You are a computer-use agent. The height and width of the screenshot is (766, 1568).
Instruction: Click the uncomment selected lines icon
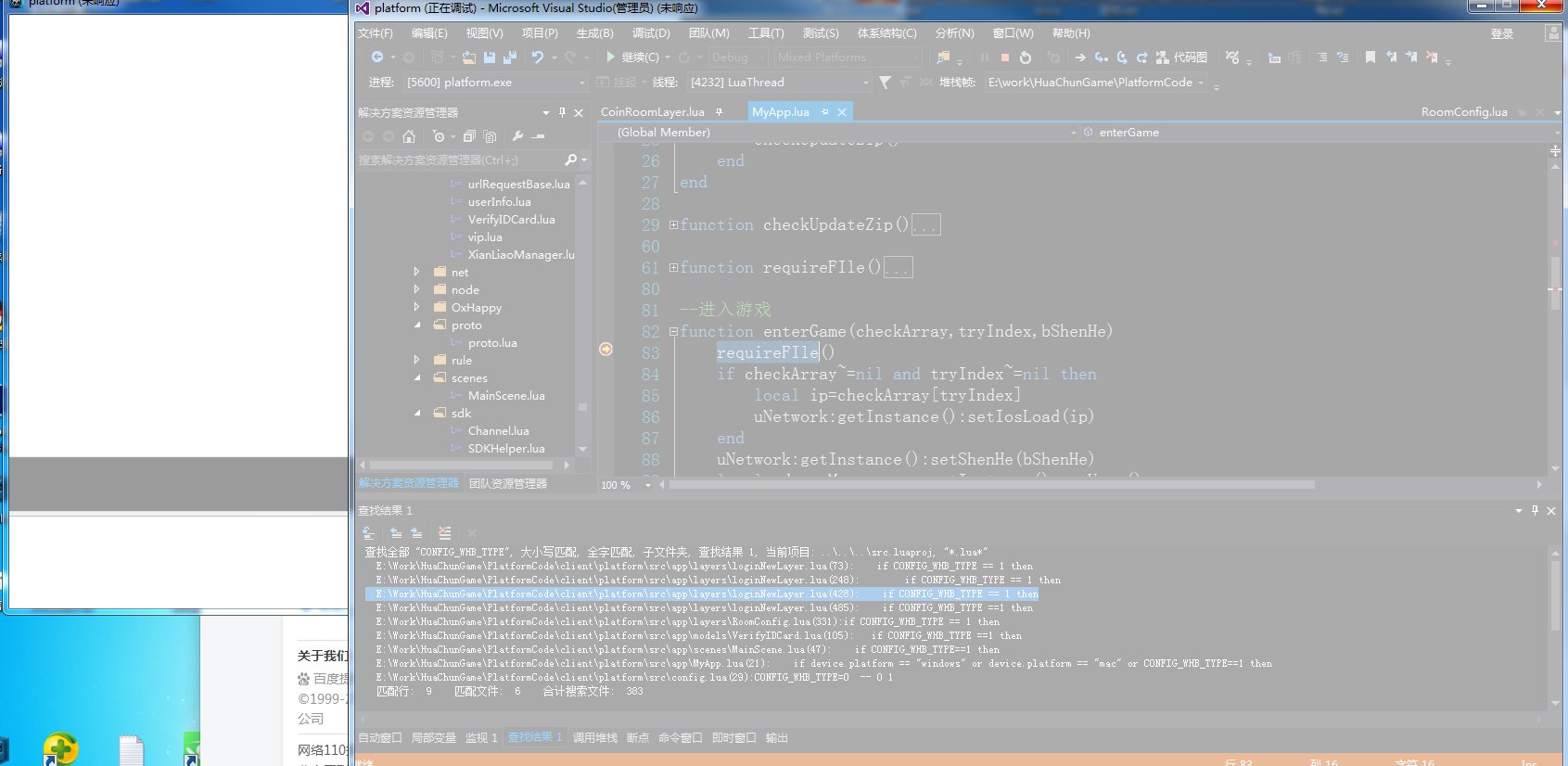click(x=1343, y=57)
